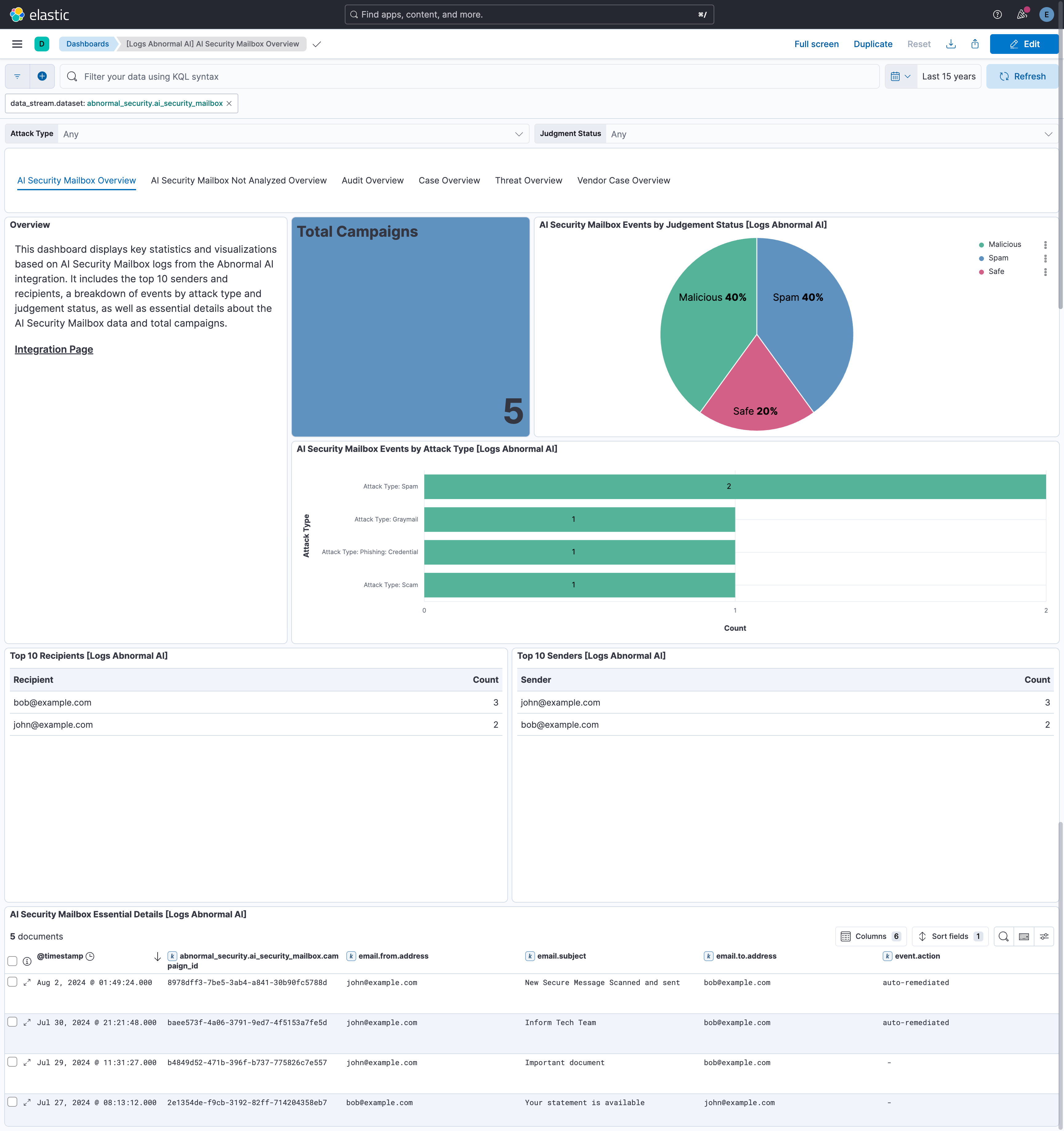
Task: Click the download dashboard icon
Action: click(x=951, y=44)
